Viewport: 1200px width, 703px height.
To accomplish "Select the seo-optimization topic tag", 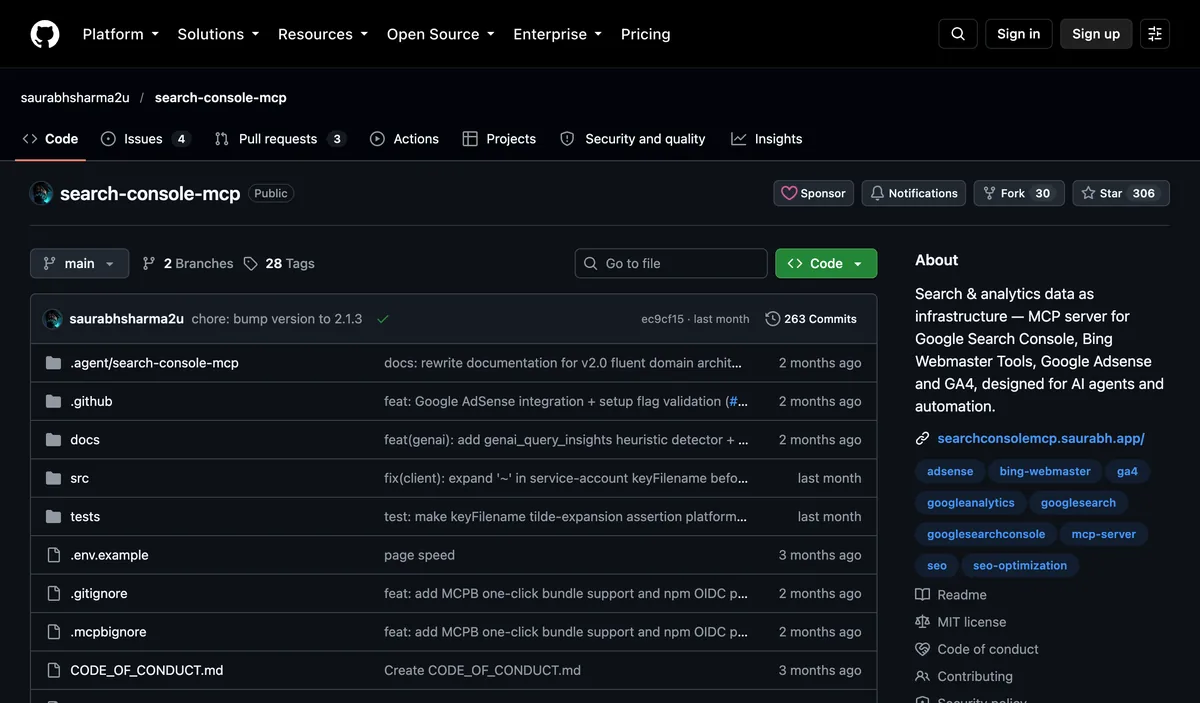I will [x=1020, y=565].
